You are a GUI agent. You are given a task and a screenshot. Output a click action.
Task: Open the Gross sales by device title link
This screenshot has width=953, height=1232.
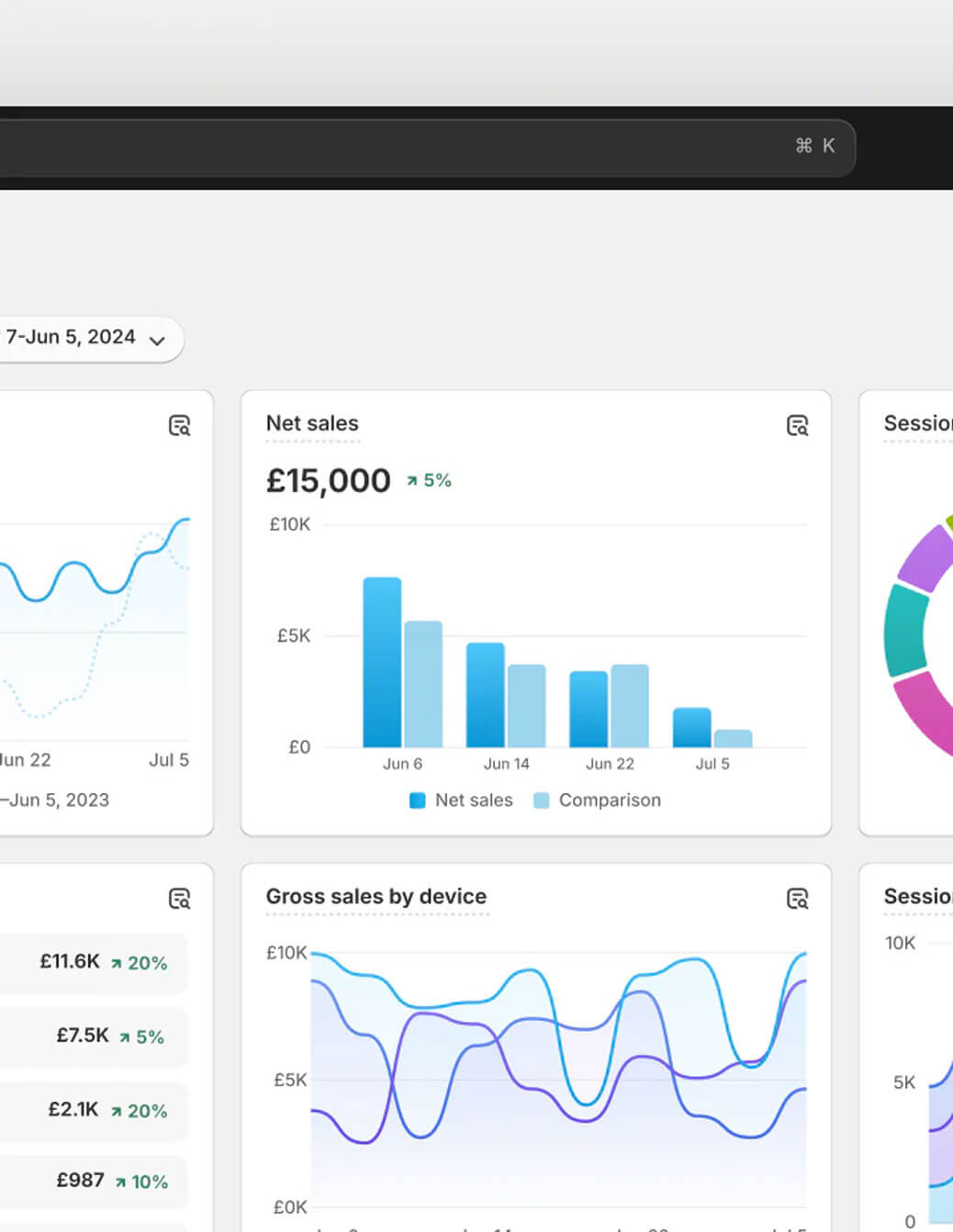pyautogui.click(x=376, y=897)
